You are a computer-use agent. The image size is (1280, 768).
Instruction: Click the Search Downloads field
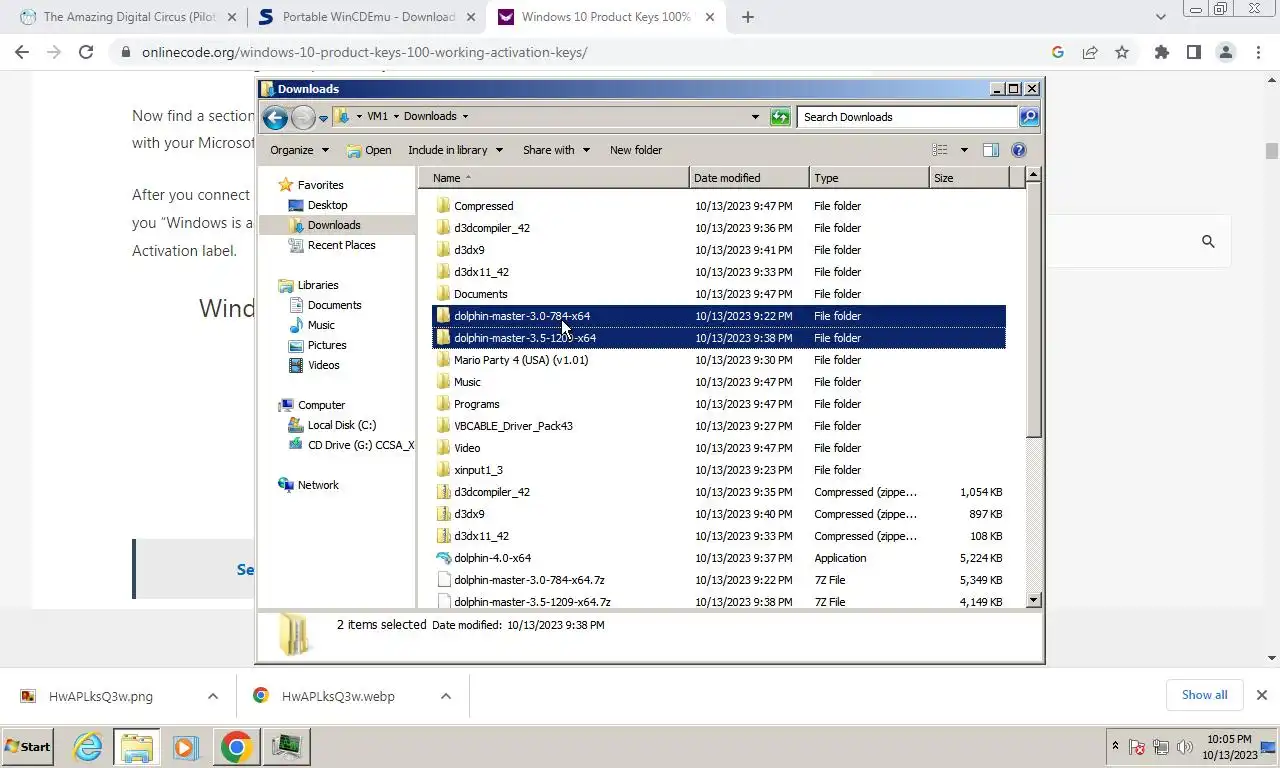pos(908,117)
